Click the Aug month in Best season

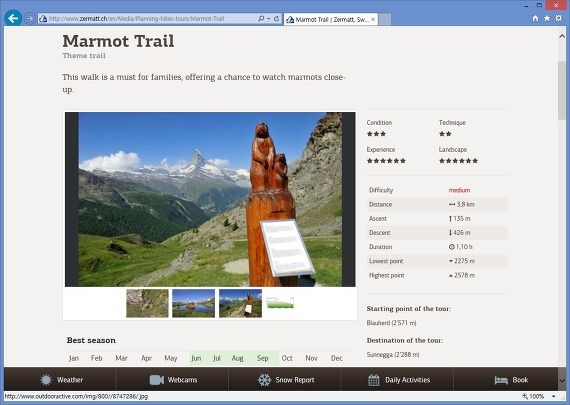pyautogui.click(x=238, y=358)
